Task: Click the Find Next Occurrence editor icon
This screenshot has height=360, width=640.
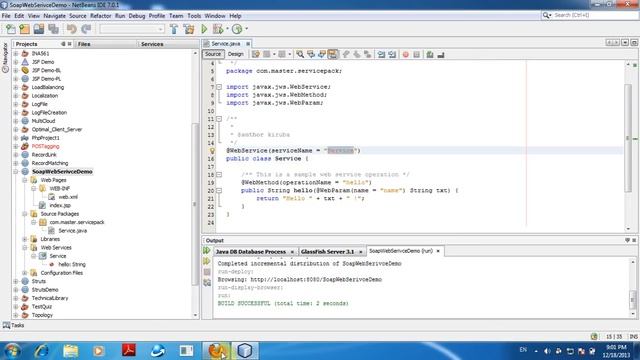Action: (322, 54)
